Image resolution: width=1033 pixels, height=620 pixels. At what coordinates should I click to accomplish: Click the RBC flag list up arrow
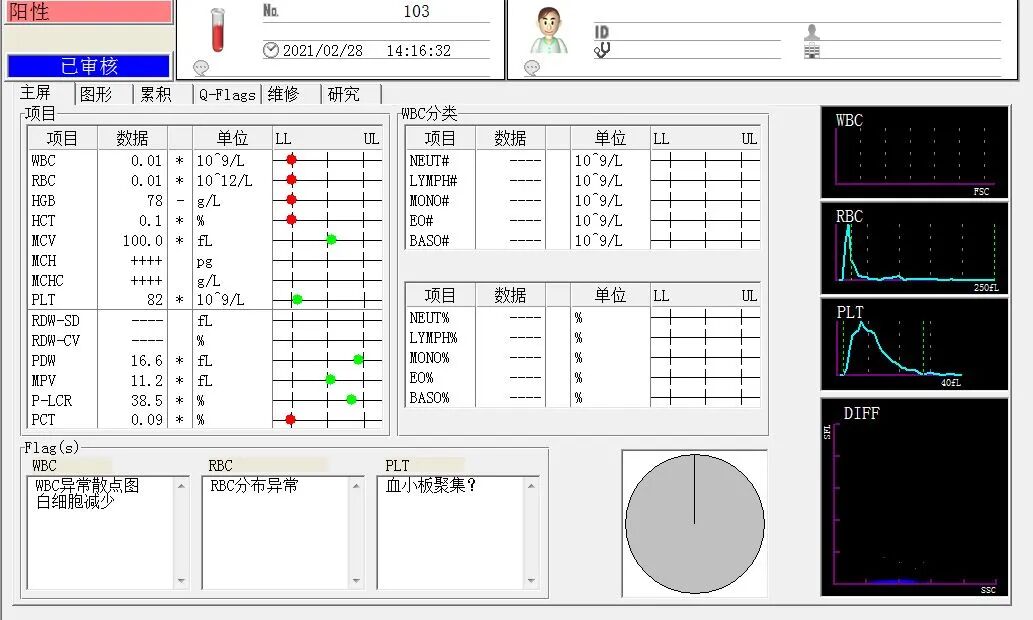tap(356, 486)
